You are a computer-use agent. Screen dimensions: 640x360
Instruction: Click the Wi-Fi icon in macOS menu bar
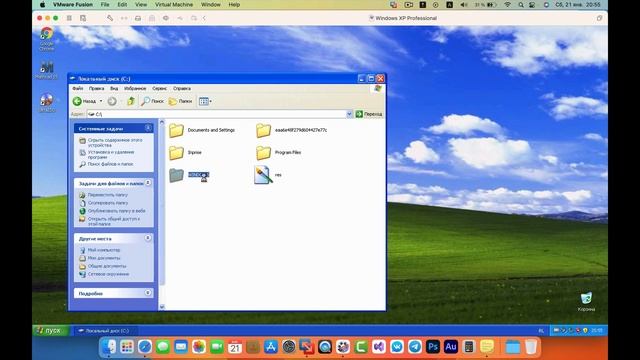click(x=507, y=4)
